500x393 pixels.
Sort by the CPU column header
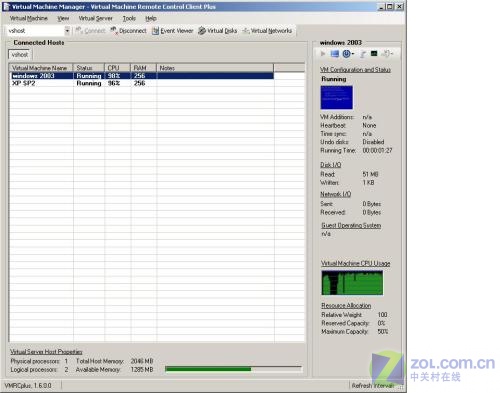(117, 68)
